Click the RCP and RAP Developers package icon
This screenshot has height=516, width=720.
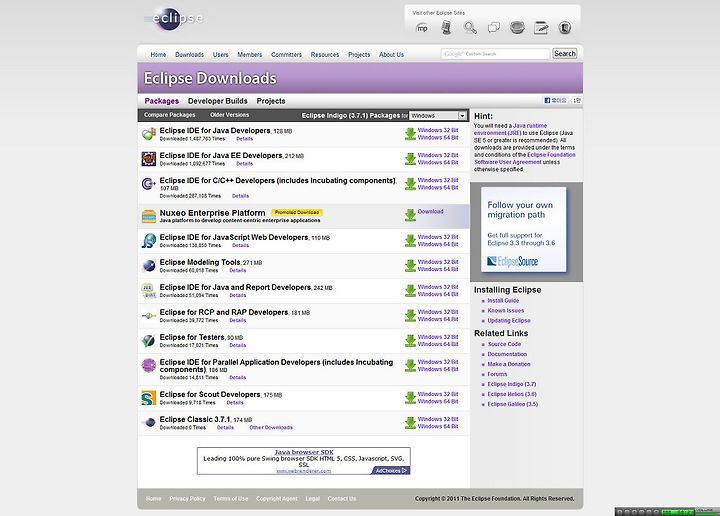coord(149,316)
